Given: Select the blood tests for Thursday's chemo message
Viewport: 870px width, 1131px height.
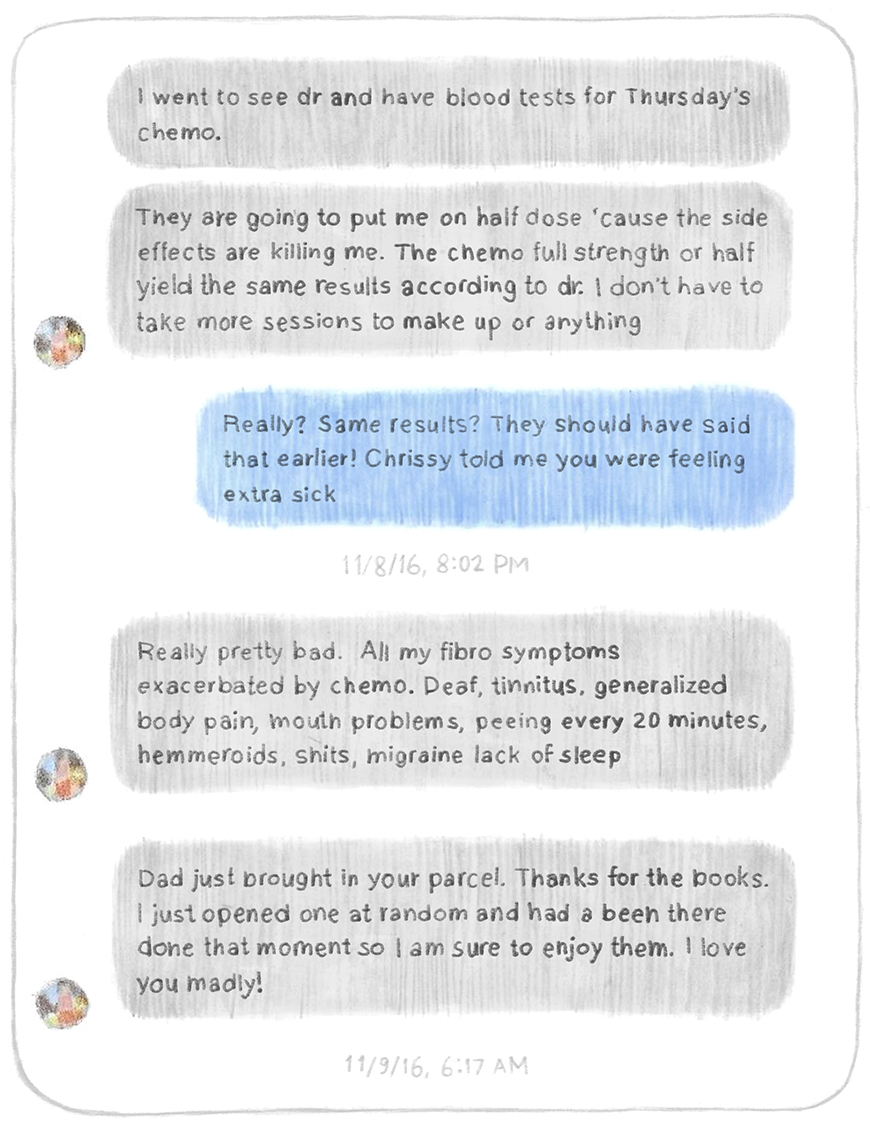Looking at the screenshot, I should point(449,113).
